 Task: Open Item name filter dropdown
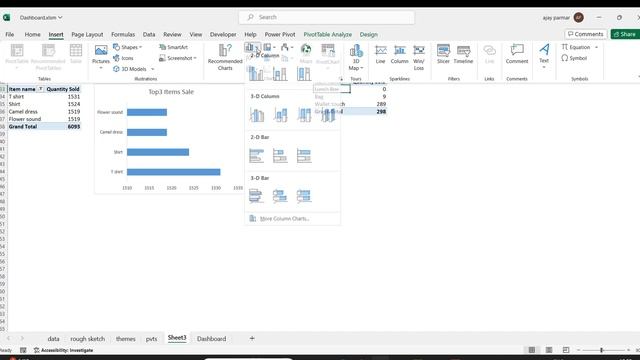pyautogui.click(x=40, y=89)
